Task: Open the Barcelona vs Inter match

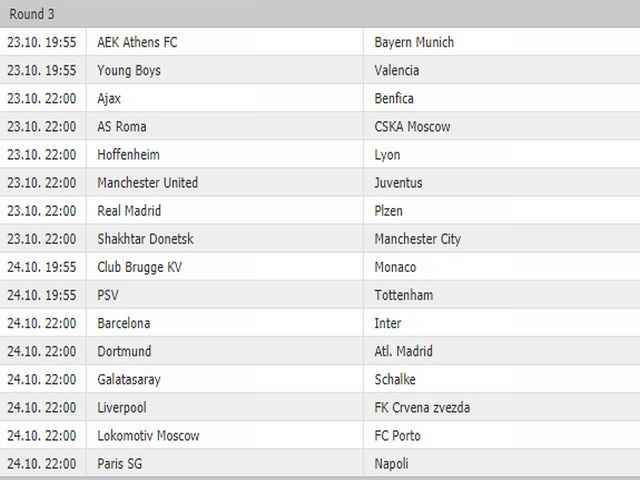Action: [320, 323]
